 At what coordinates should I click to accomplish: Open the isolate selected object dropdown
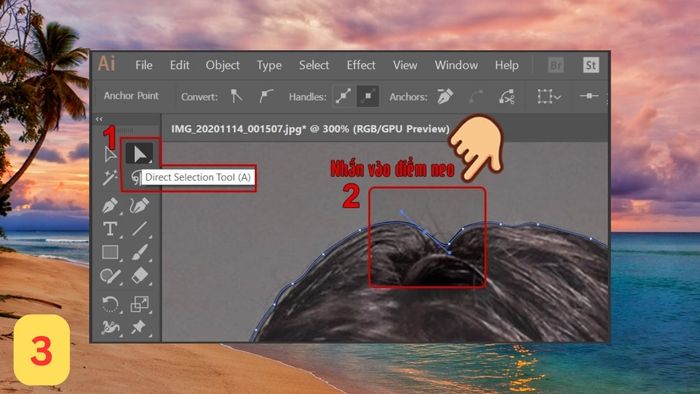[x=549, y=96]
